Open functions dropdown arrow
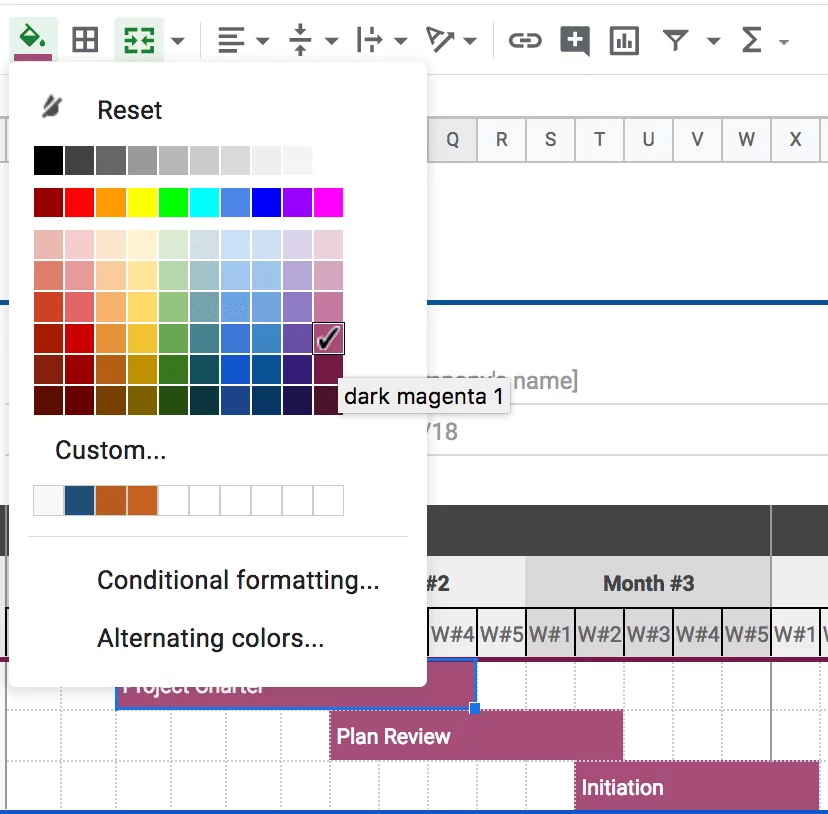Screen dimensions: 828x814 [784, 41]
